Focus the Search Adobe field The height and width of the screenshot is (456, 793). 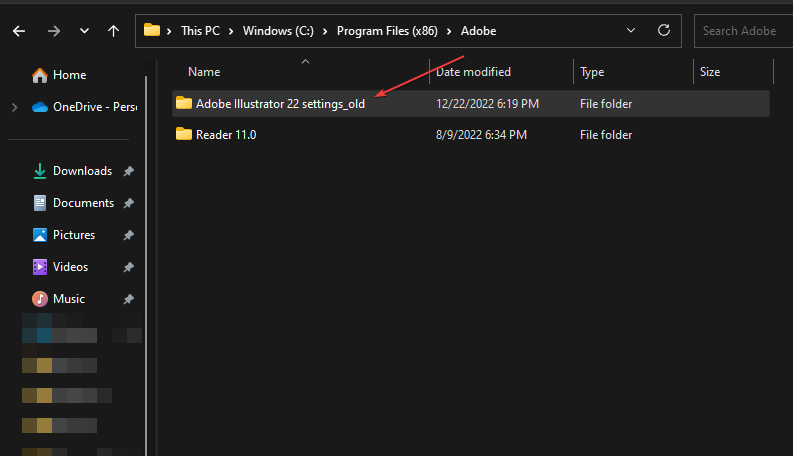(x=743, y=31)
